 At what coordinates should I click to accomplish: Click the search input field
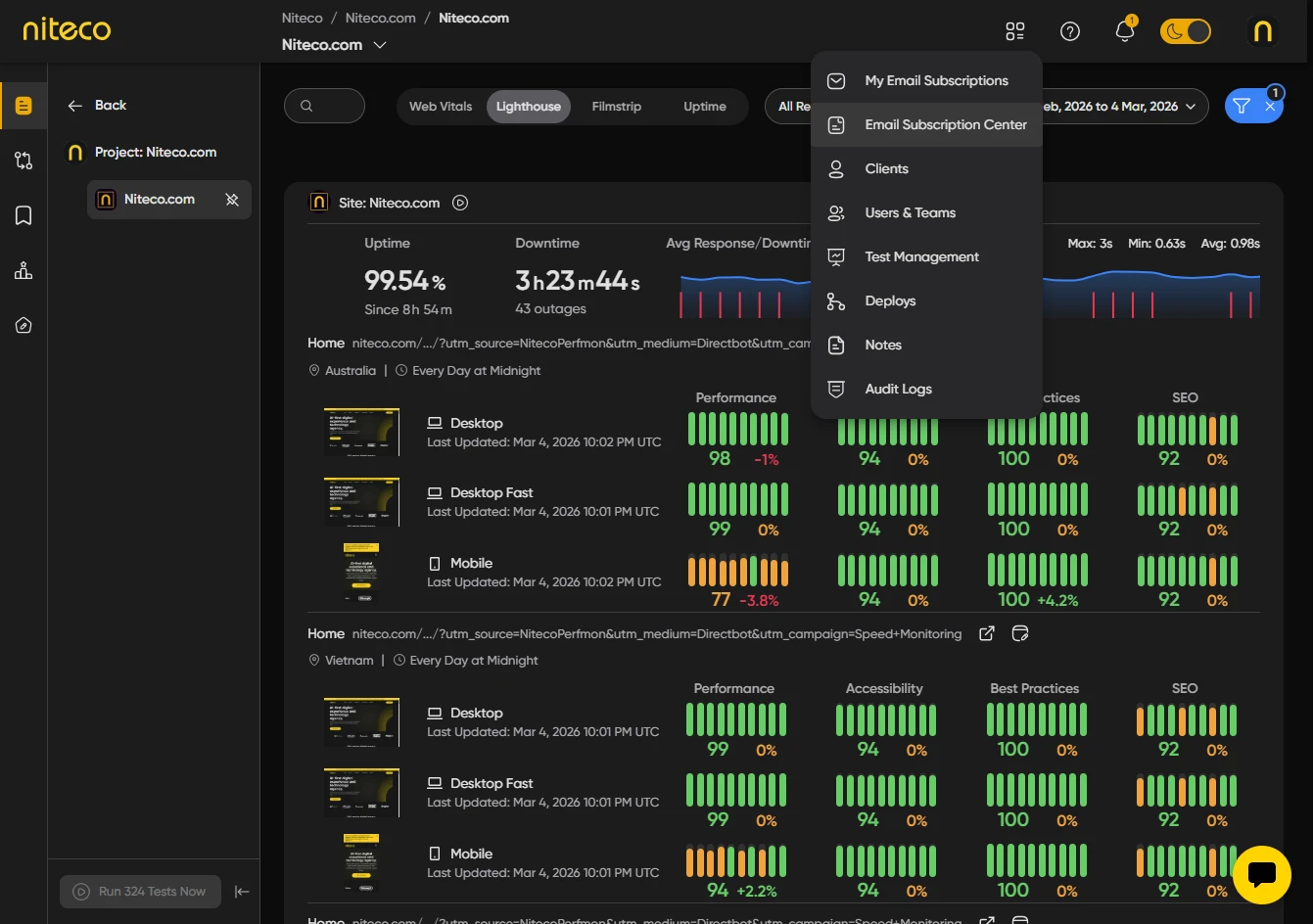tap(324, 107)
